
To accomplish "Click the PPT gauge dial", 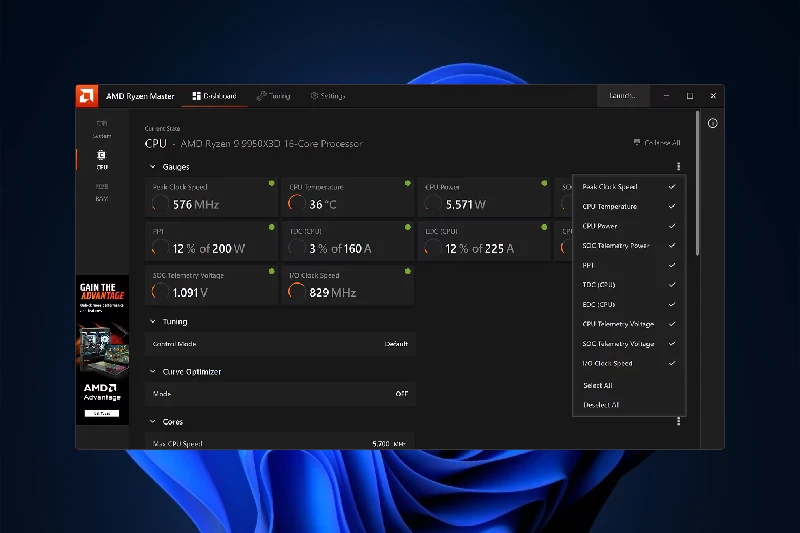I will tap(160, 248).
